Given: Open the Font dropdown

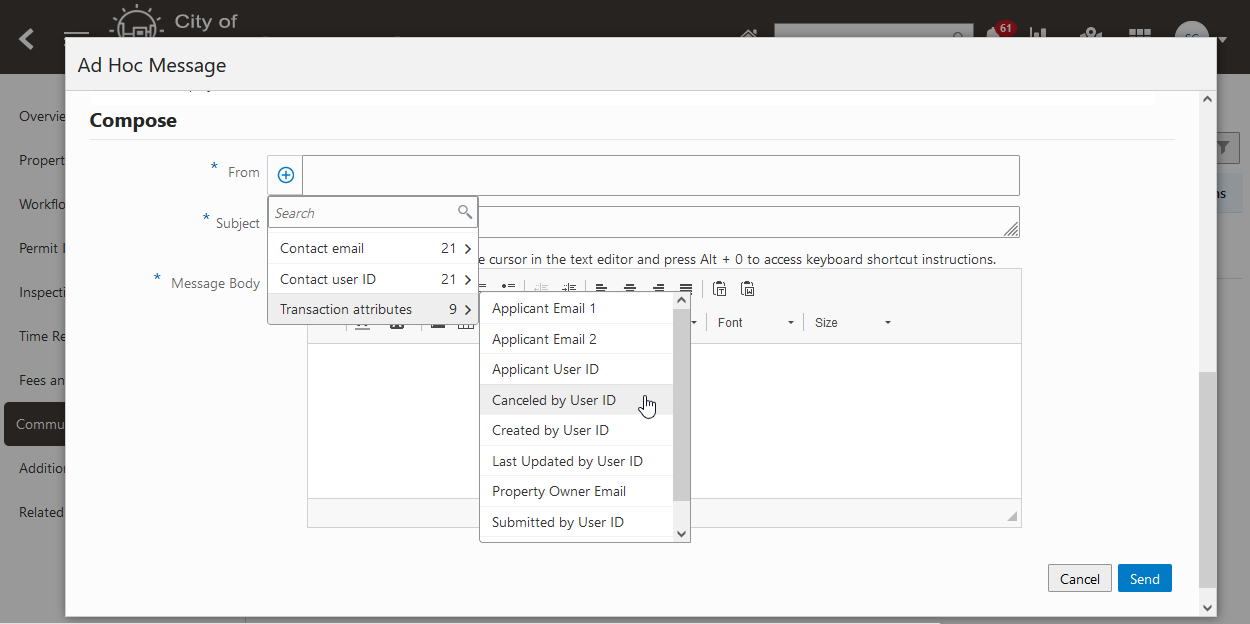Looking at the screenshot, I should (x=755, y=323).
